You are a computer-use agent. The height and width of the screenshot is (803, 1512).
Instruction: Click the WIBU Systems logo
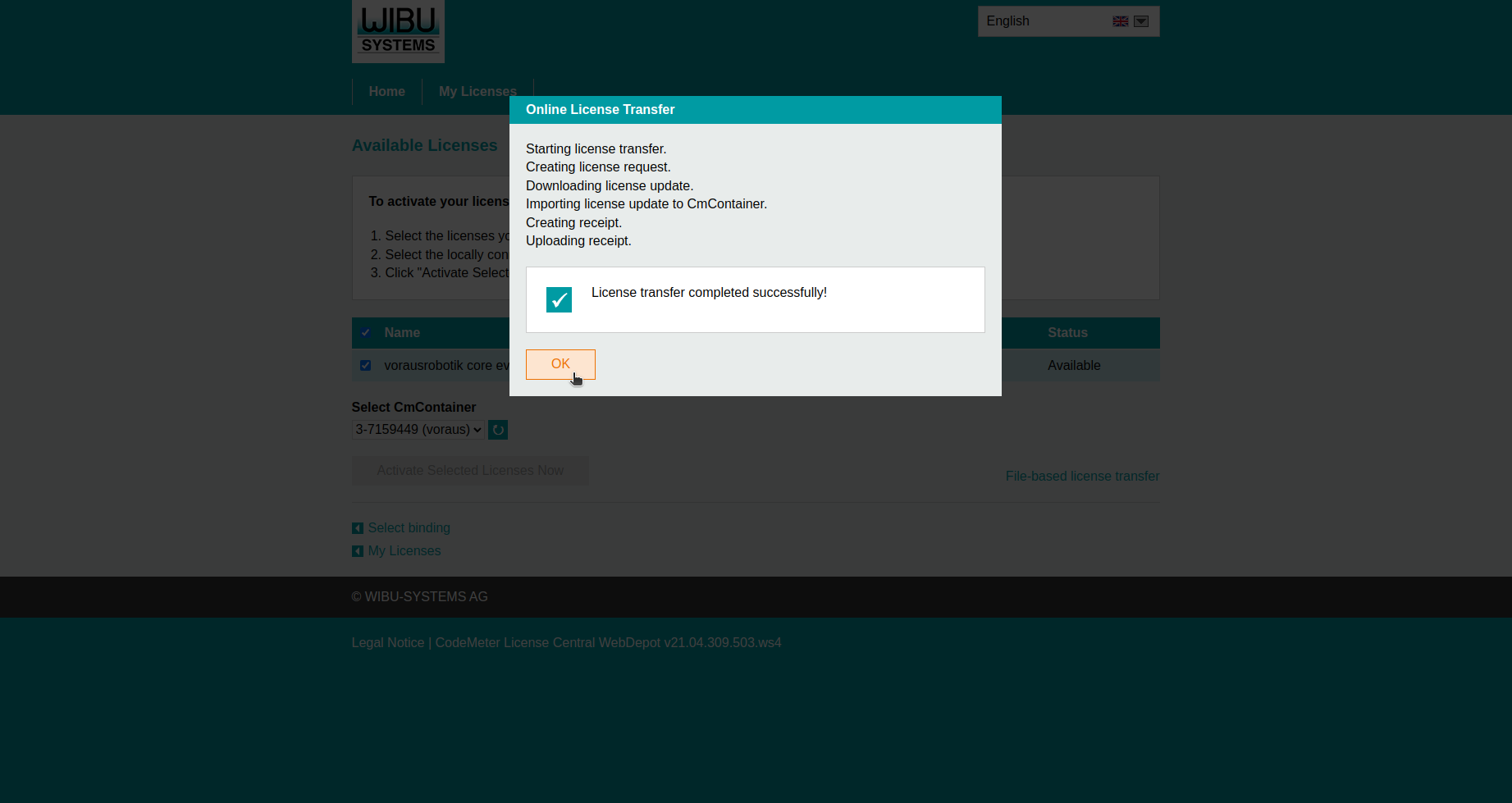[398, 31]
